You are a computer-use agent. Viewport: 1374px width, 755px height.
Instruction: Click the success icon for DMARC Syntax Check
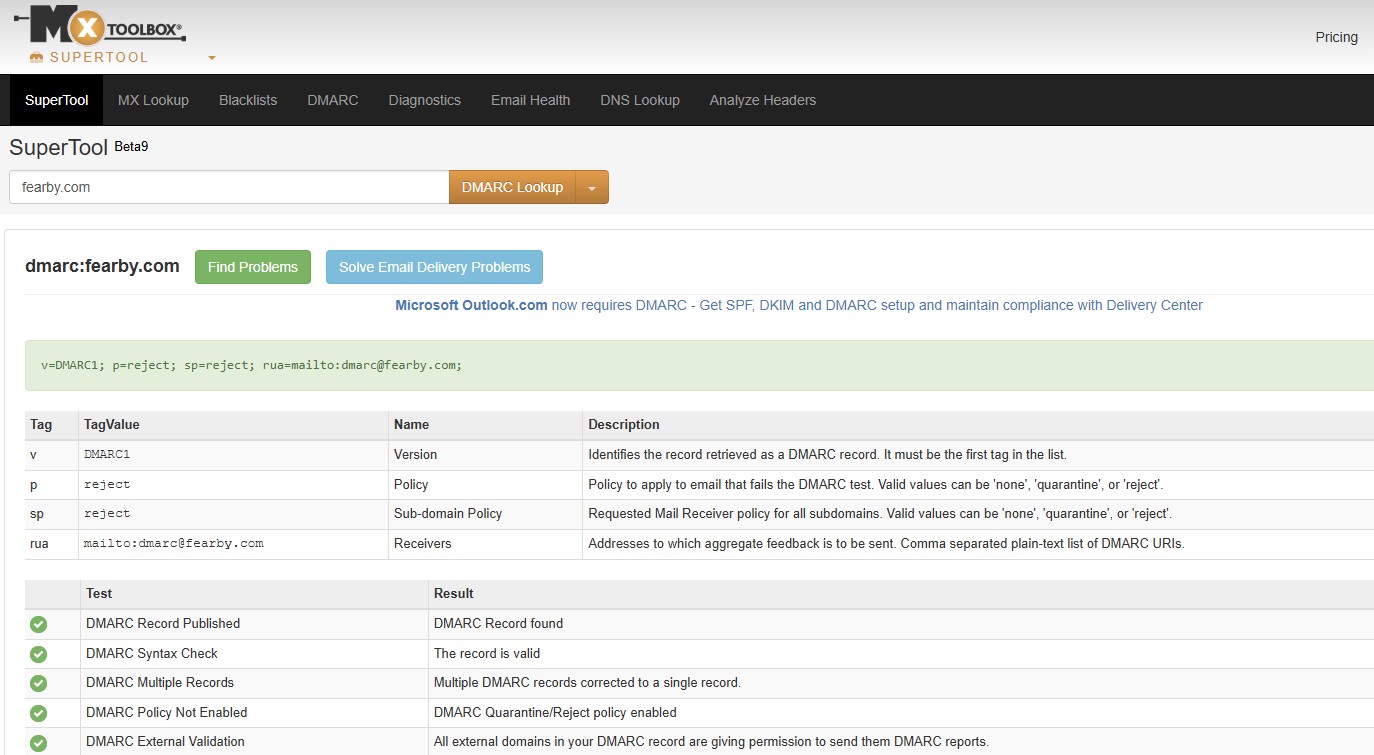click(38, 653)
